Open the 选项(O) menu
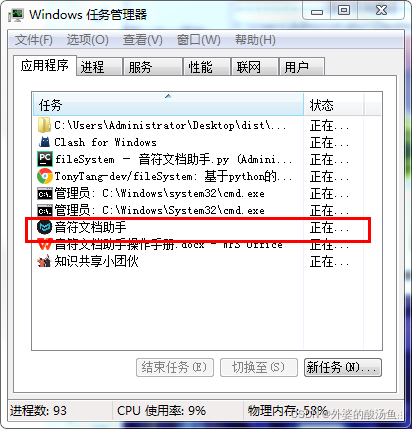Screen dimensions: 412x429 (x=87, y=40)
